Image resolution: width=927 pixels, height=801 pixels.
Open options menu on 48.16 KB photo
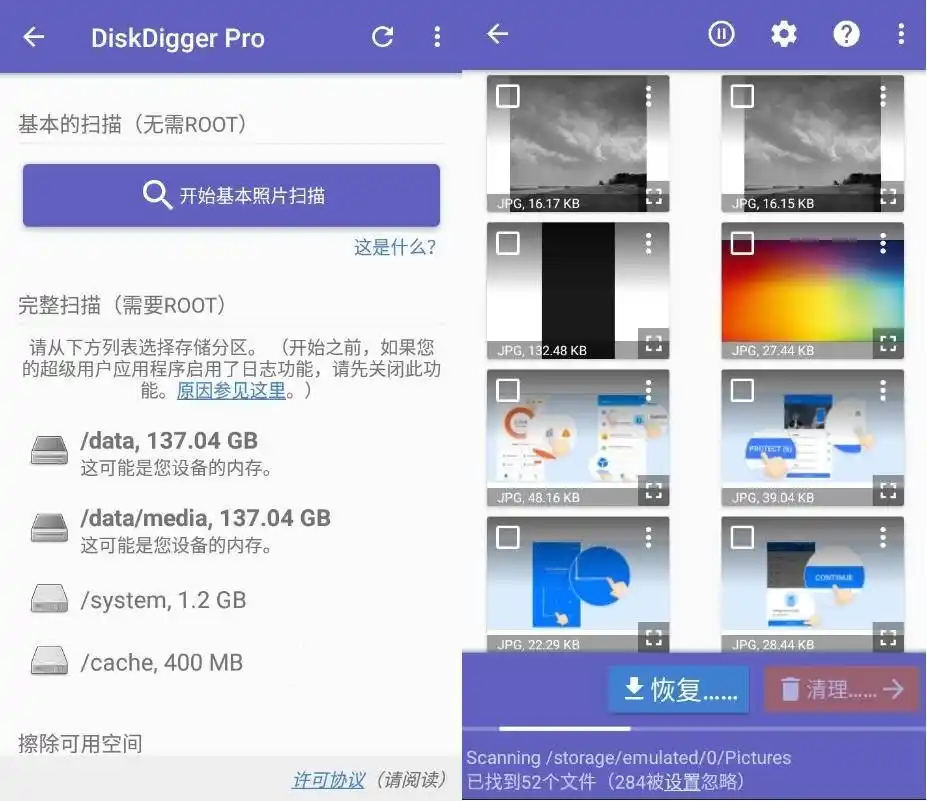(x=649, y=390)
